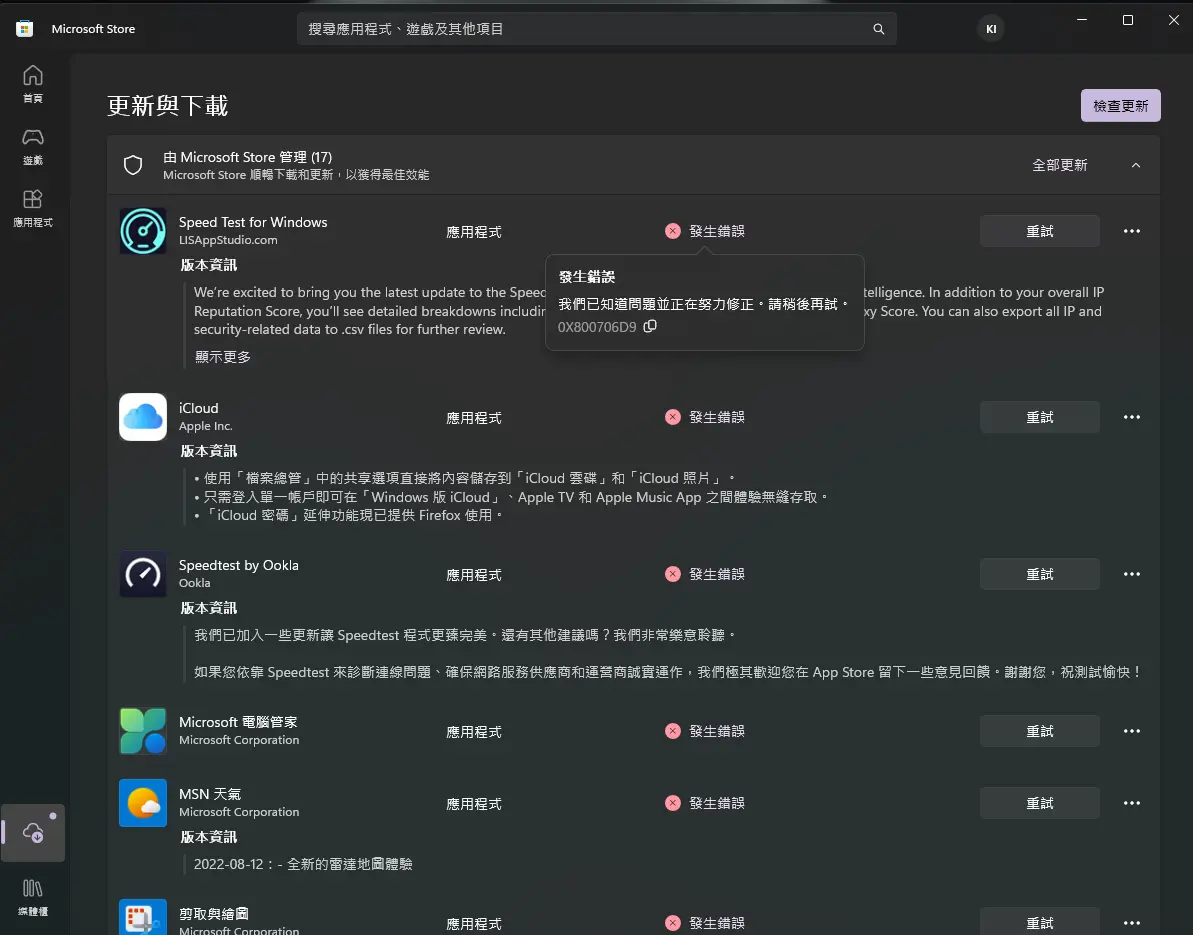Screen dimensions: 1193x935
Task: Click 全部更新 to update all
Action: click(1059, 165)
